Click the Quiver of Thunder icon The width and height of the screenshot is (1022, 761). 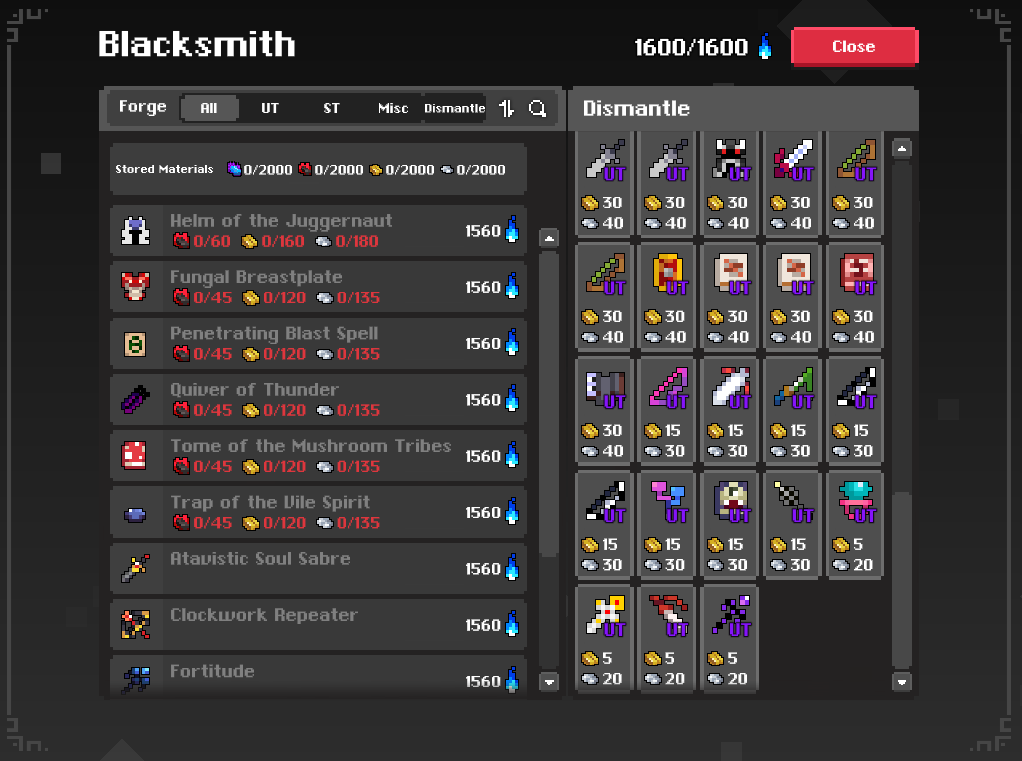[x=136, y=399]
